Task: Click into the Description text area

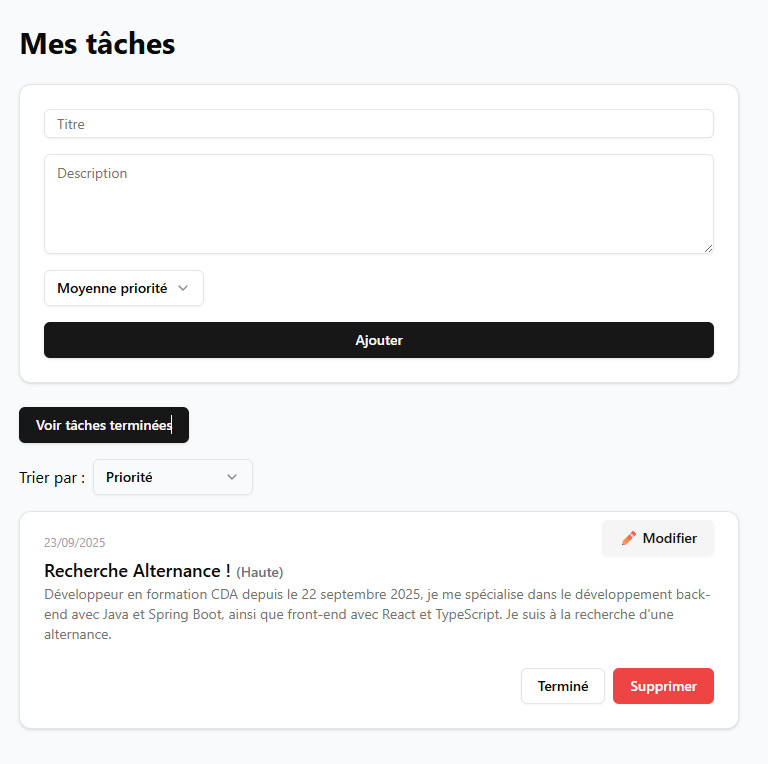Action: pyautogui.click(x=378, y=203)
